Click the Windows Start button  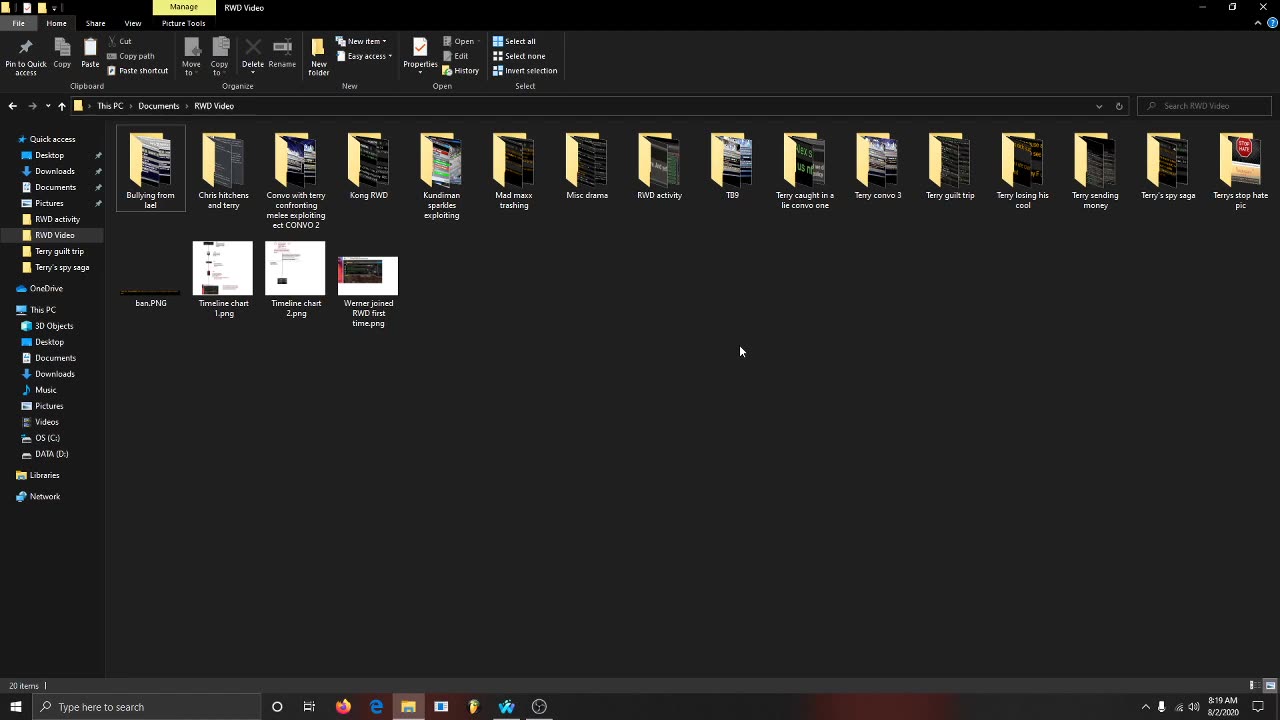(15, 707)
